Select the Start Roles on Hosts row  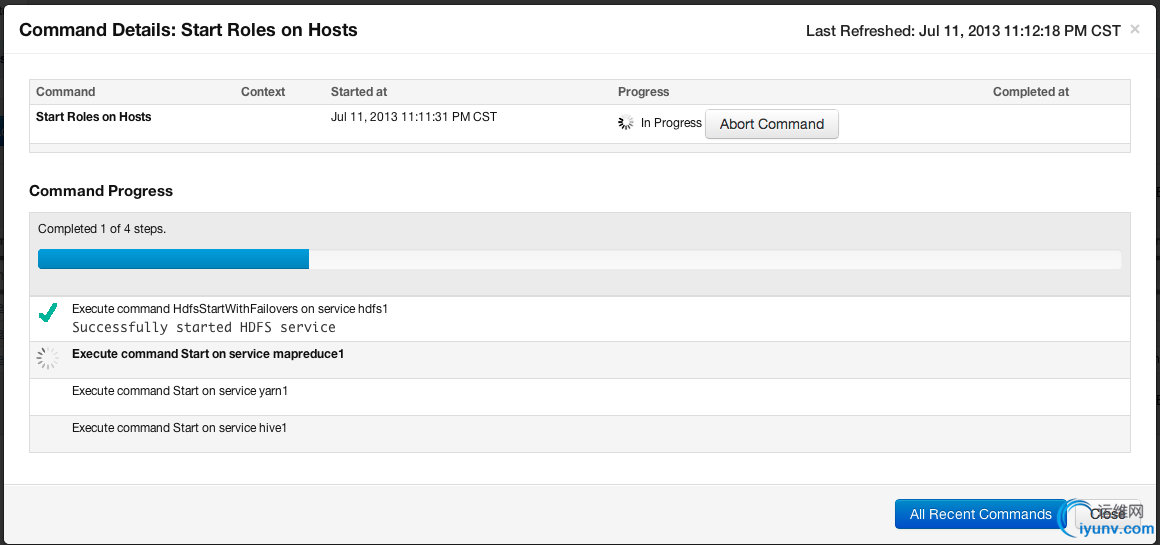point(94,117)
